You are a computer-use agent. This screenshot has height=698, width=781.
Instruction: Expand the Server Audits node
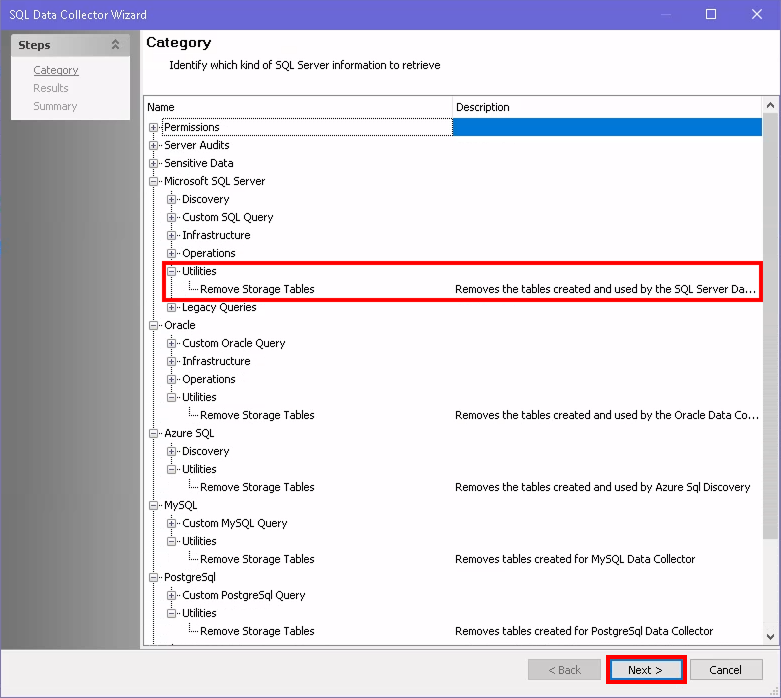click(153, 145)
